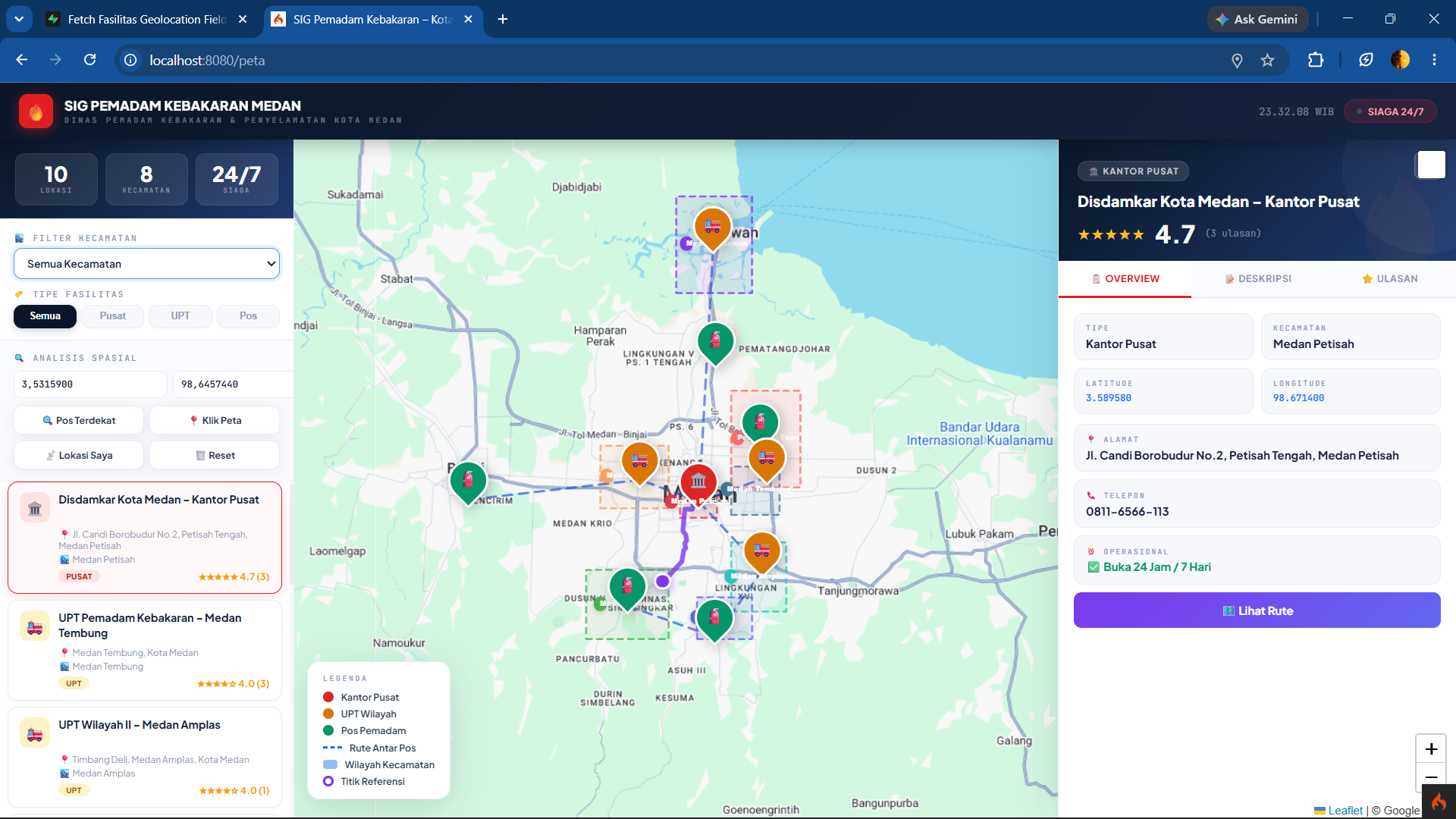
Task: Click the 4.7 rating stars in detail header
Action: (x=1111, y=234)
